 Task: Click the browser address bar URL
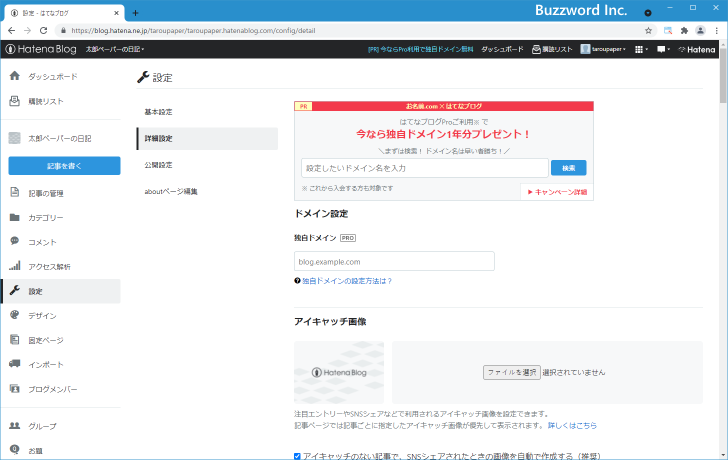point(193,31)
